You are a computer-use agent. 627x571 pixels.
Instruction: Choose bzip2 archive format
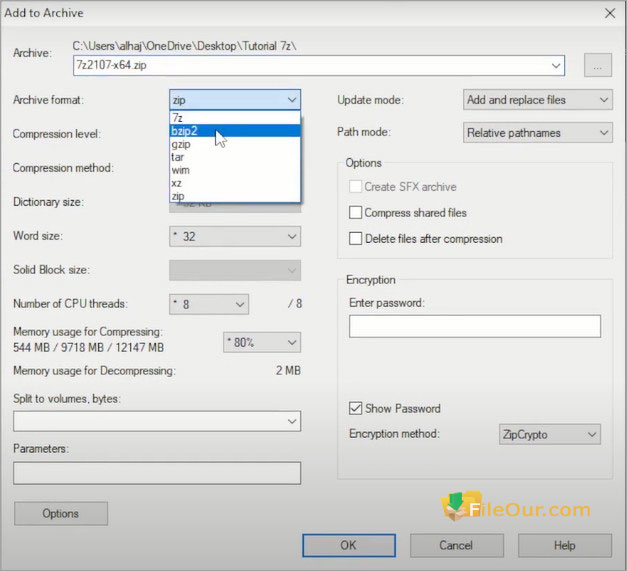[235, 131]
